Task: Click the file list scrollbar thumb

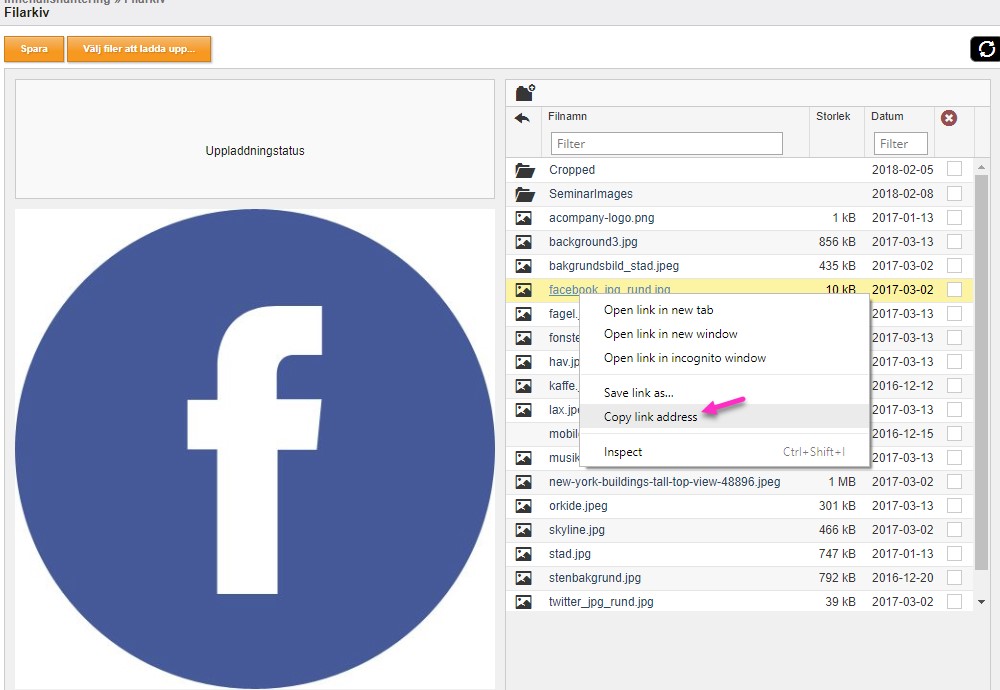Action: [981, 372]
